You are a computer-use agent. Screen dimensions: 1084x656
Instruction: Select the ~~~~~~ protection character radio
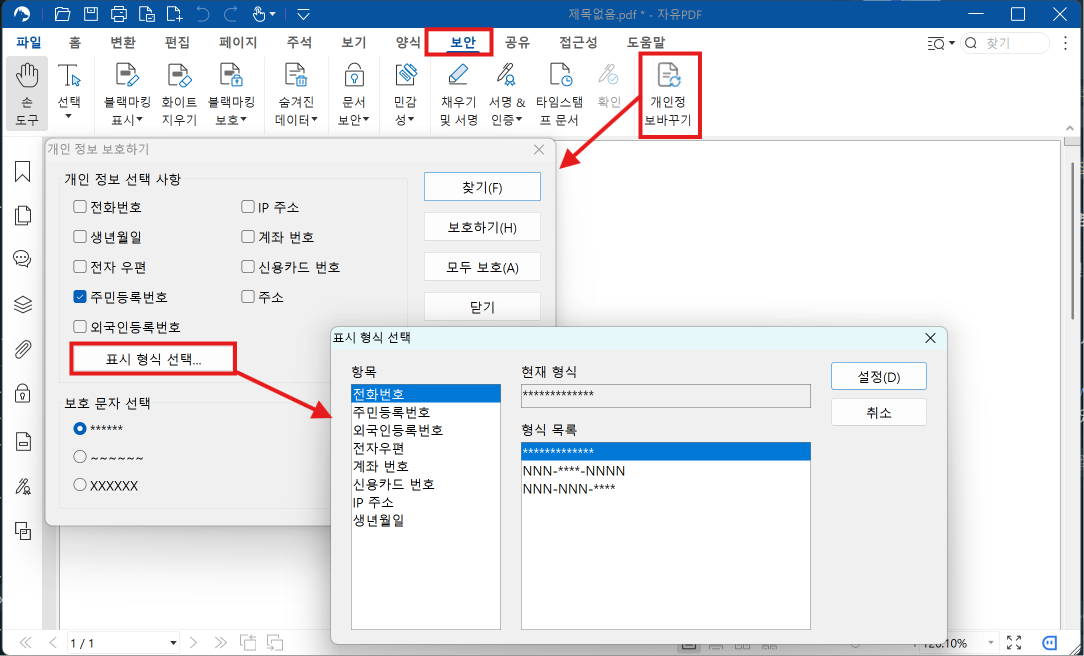tap(80, 457)
